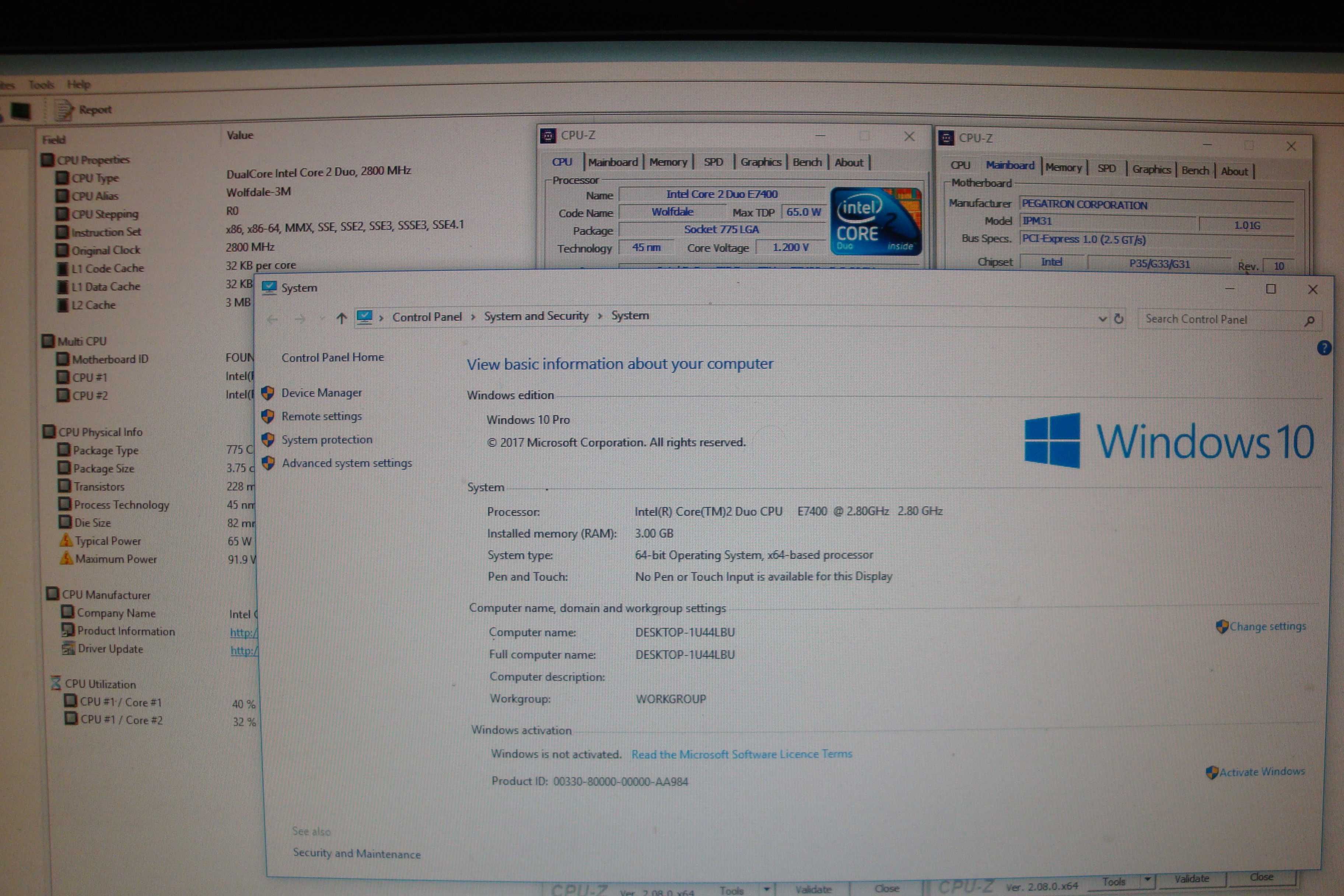This screenshot has height=896, width=1344.
Task: Click the CPU Utilization hourglass icon
Action: click(55, 683)
